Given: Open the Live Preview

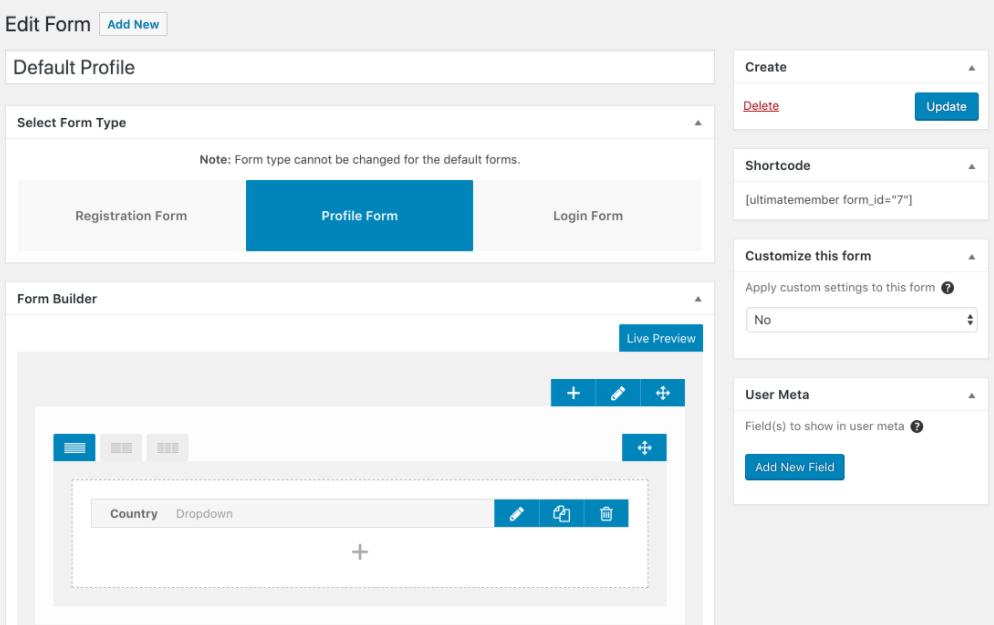Looking at the screenshot, I should 661,338.
